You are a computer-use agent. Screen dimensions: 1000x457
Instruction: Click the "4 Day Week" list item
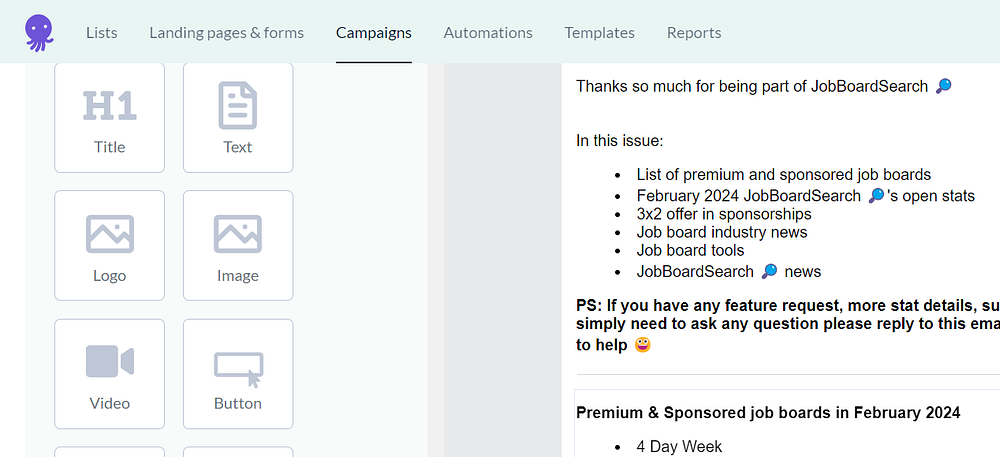679,446
